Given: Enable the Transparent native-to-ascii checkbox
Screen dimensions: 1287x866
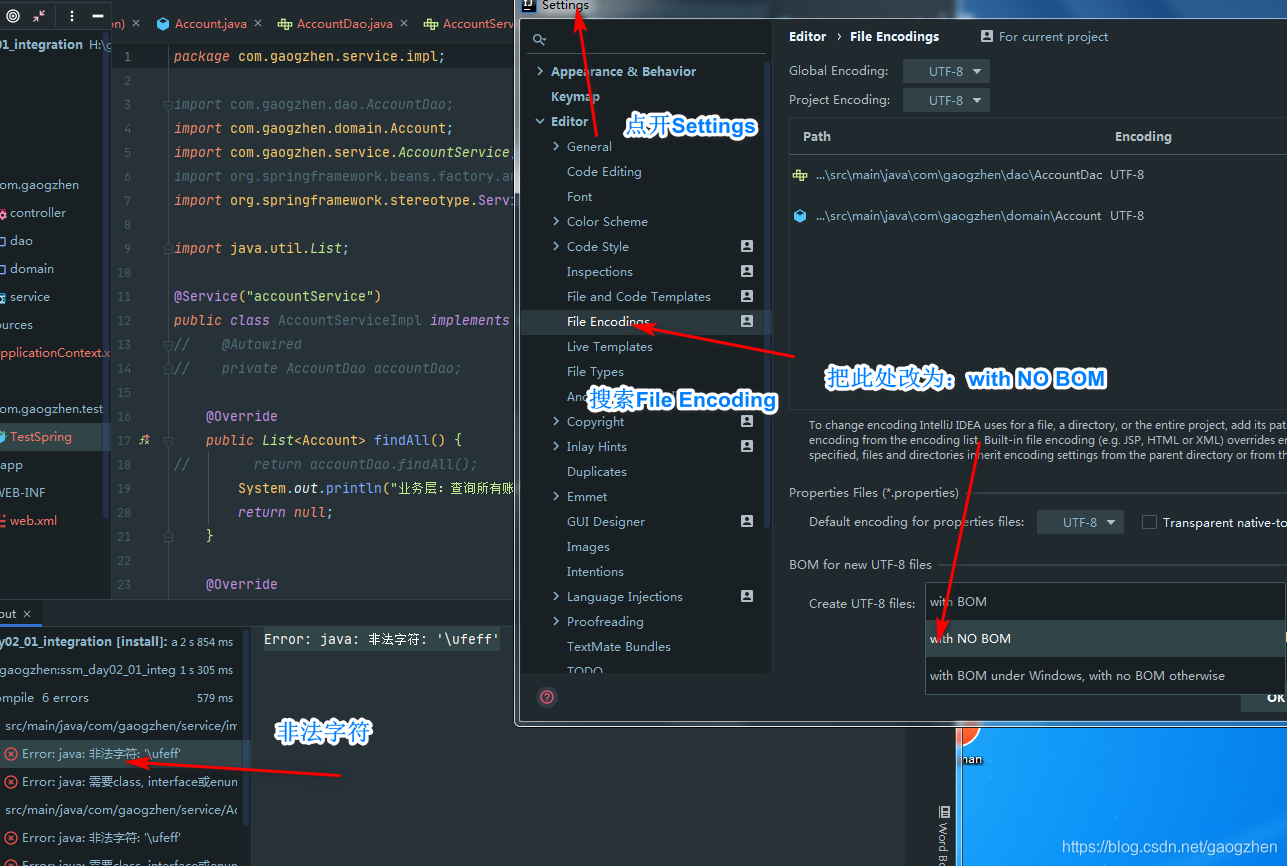Looking at the screenshot, I should point(1149,521).
